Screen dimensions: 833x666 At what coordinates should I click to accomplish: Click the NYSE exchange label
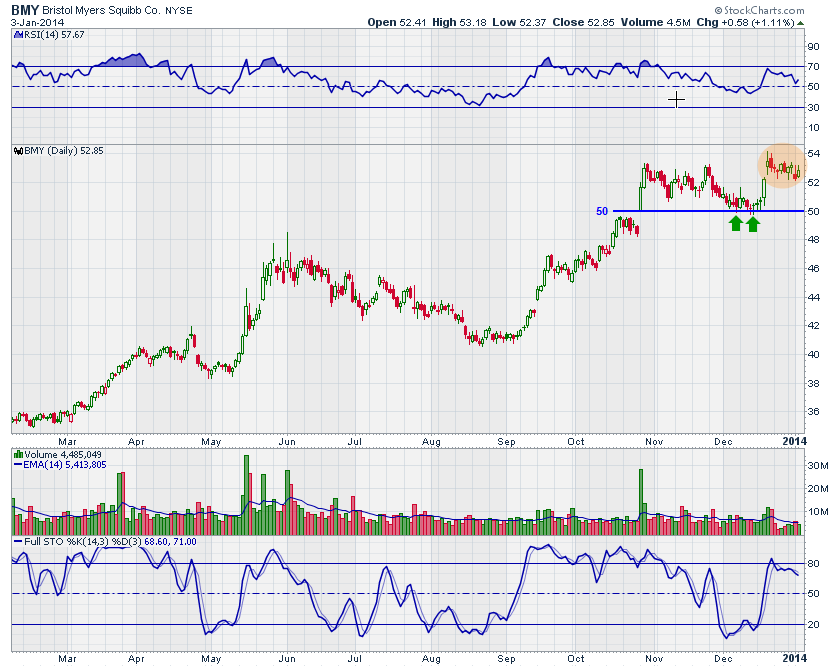click(178, 11)
